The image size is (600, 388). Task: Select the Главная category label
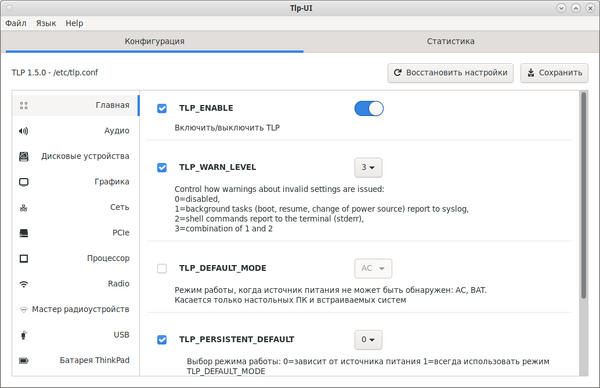pos(112,105)
